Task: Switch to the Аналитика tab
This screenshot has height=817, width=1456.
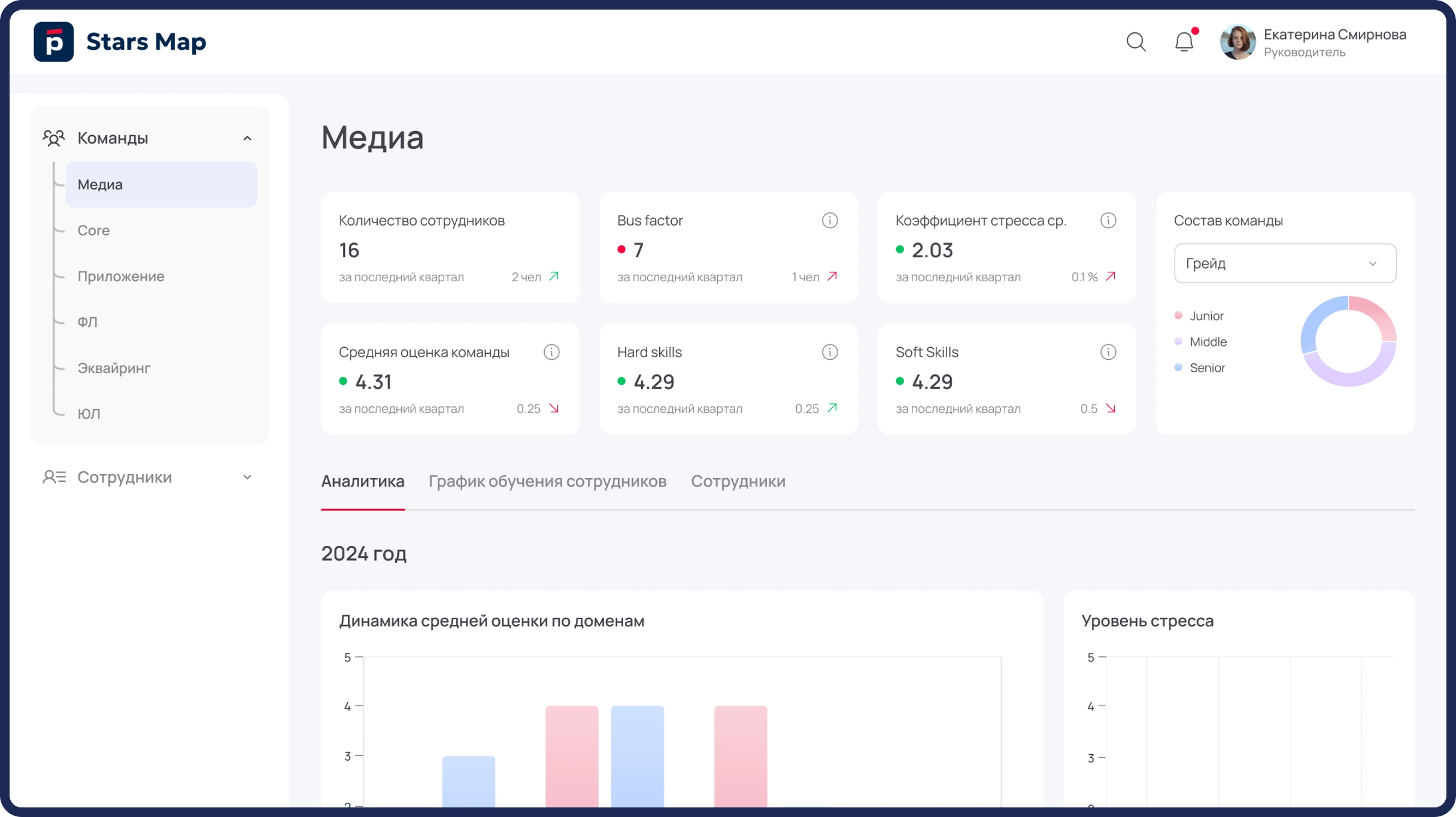Action: tap(363, 481)
